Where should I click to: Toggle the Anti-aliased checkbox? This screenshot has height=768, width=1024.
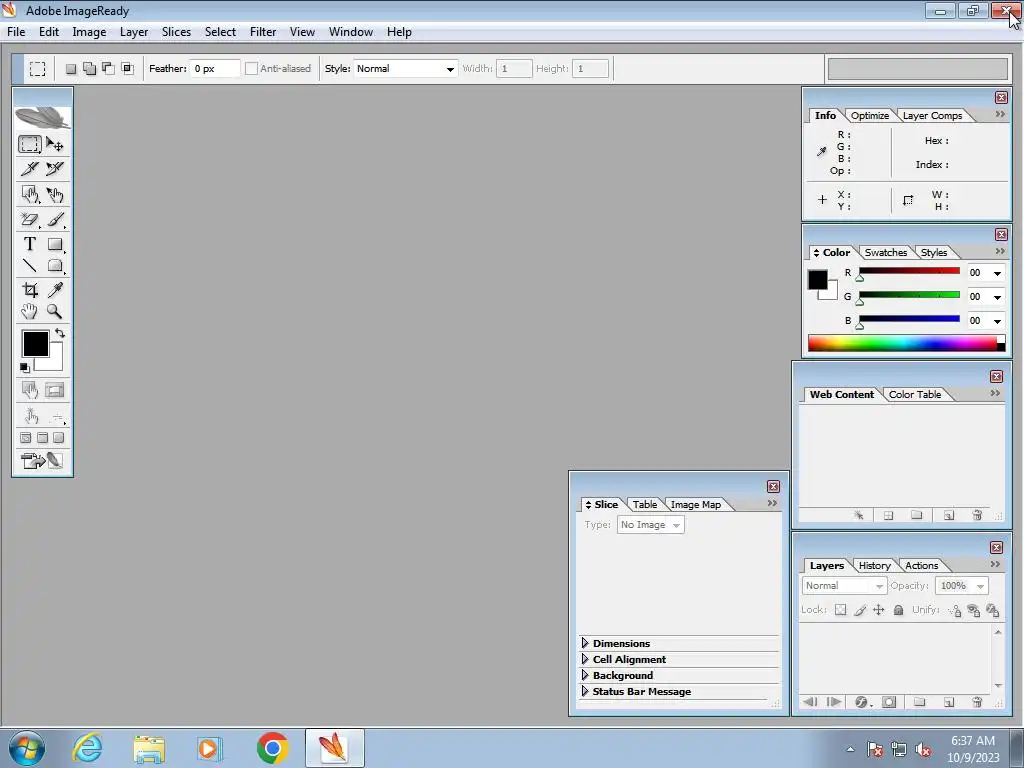[x=251, y=69]
